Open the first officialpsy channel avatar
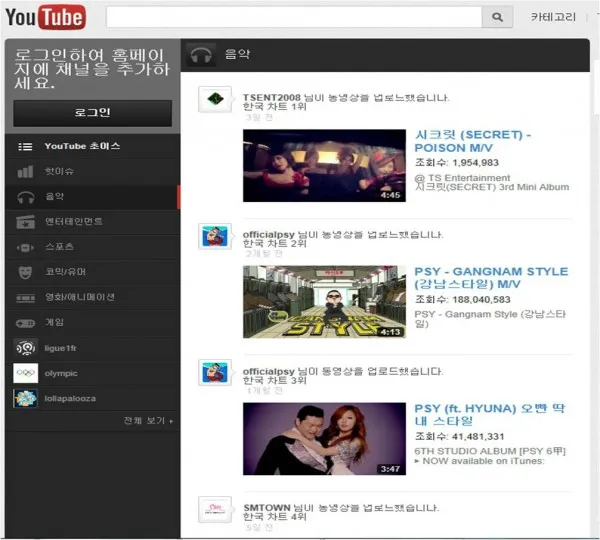The height and width of the screenshot is (540, 600). (215, 237)
